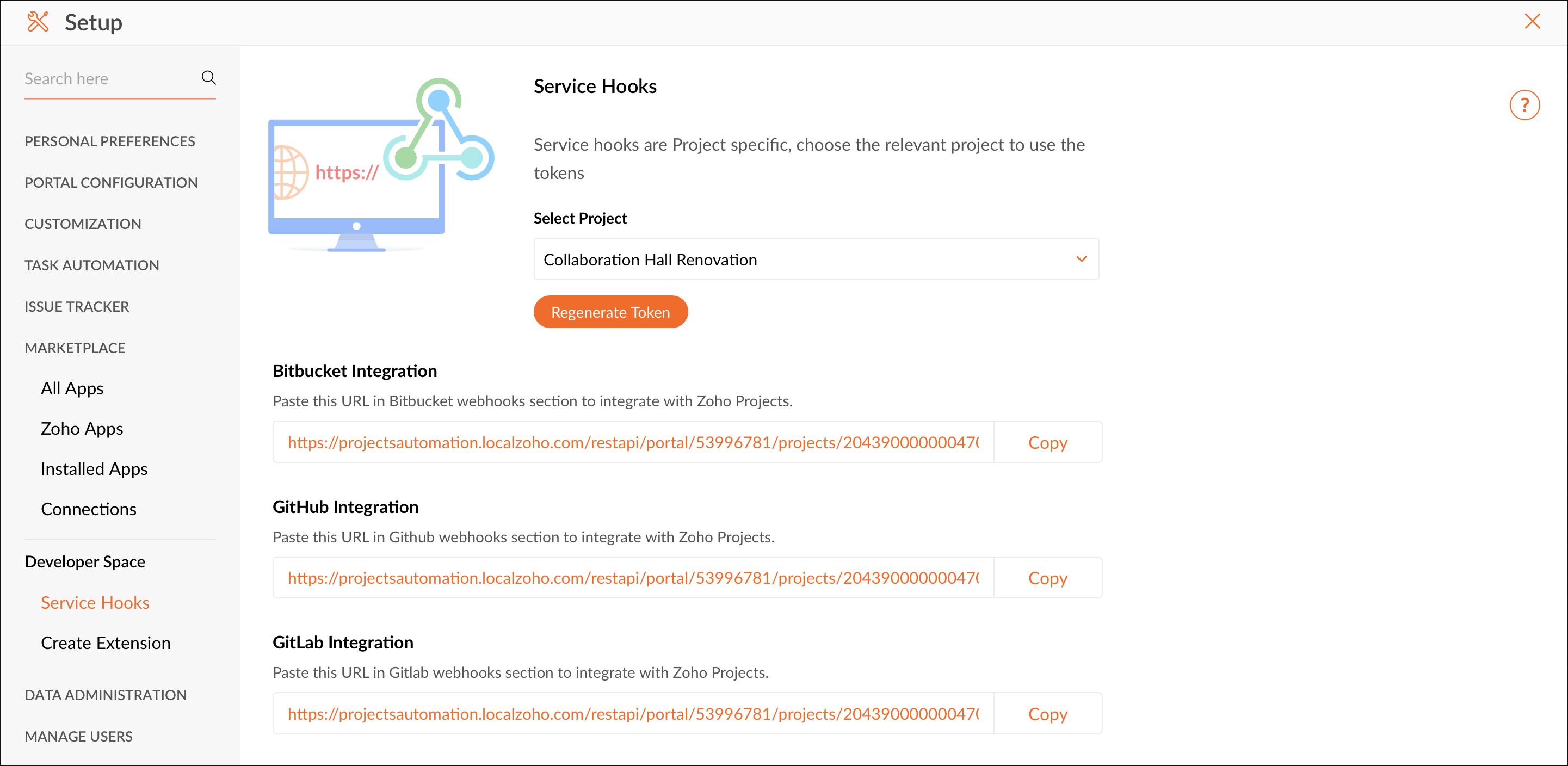Viewport: 1568px width, 766px height.
Task: Expand Task Automation section
Action: (91, 265)
